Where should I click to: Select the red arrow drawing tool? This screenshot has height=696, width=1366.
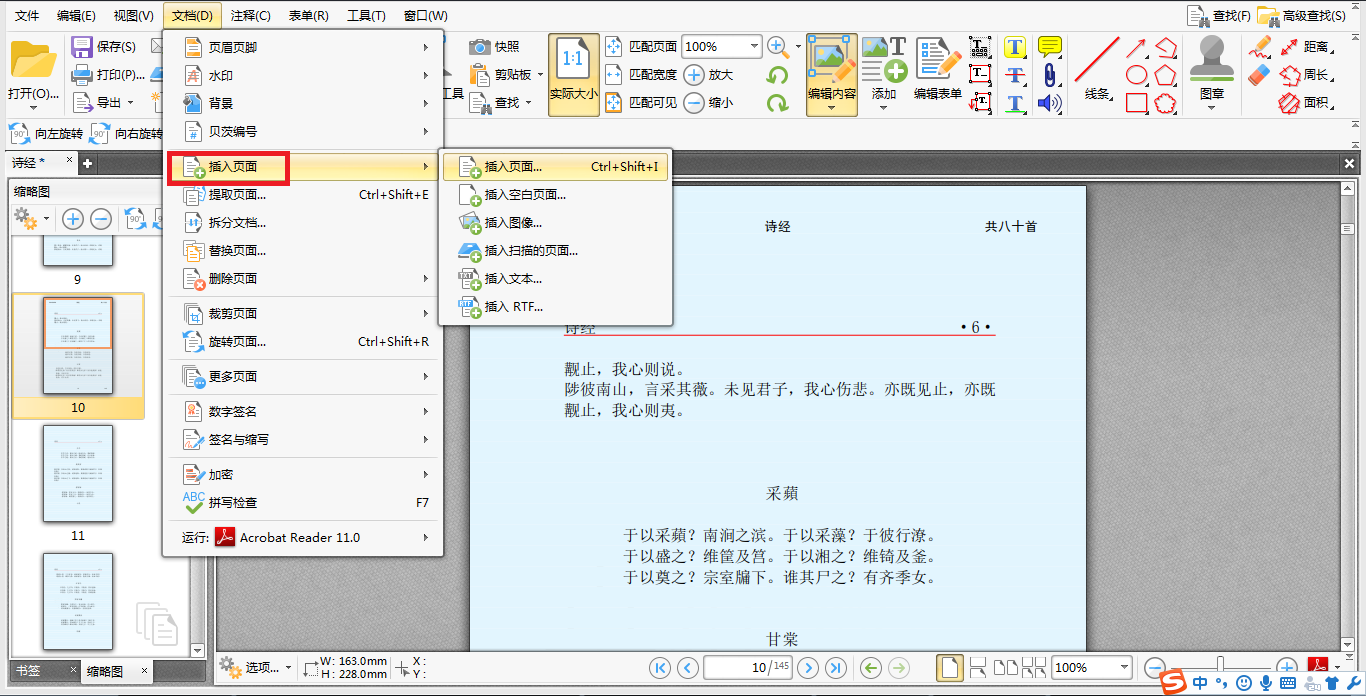pos(1137,47)
